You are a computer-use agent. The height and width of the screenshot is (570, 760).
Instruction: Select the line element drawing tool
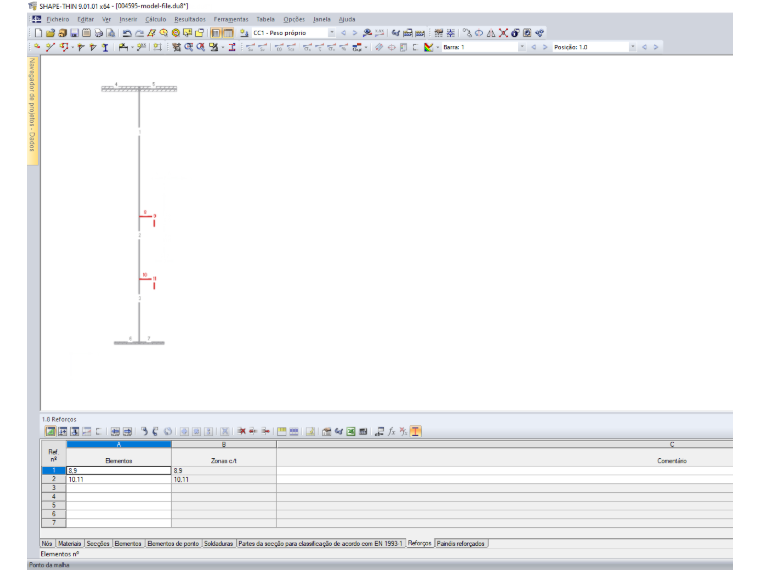click(x=50, y=47)
